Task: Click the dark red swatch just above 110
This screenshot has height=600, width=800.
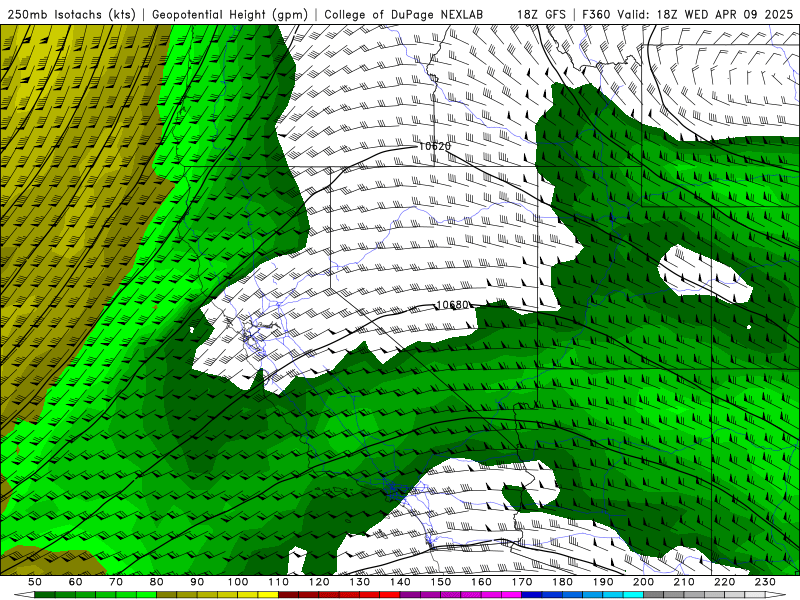Action: click(x=288, y=594)
